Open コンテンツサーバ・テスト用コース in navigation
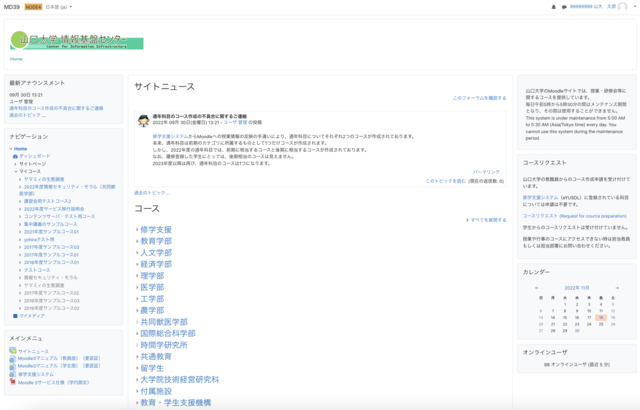Viewport: 640px width, 410px height. click(59, 216)
